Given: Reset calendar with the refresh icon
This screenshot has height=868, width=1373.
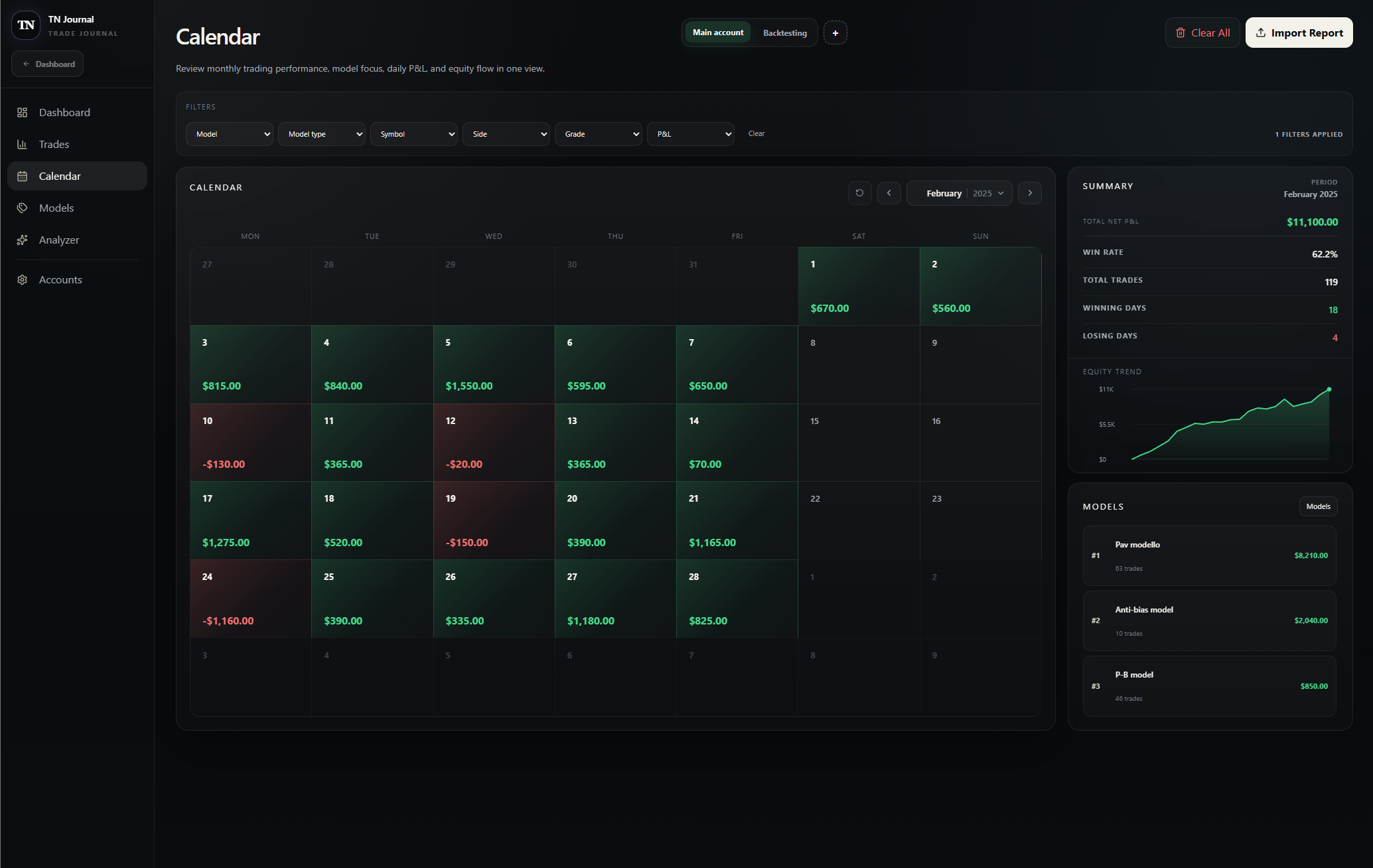Looking at the screenshot, I should 859,193.
